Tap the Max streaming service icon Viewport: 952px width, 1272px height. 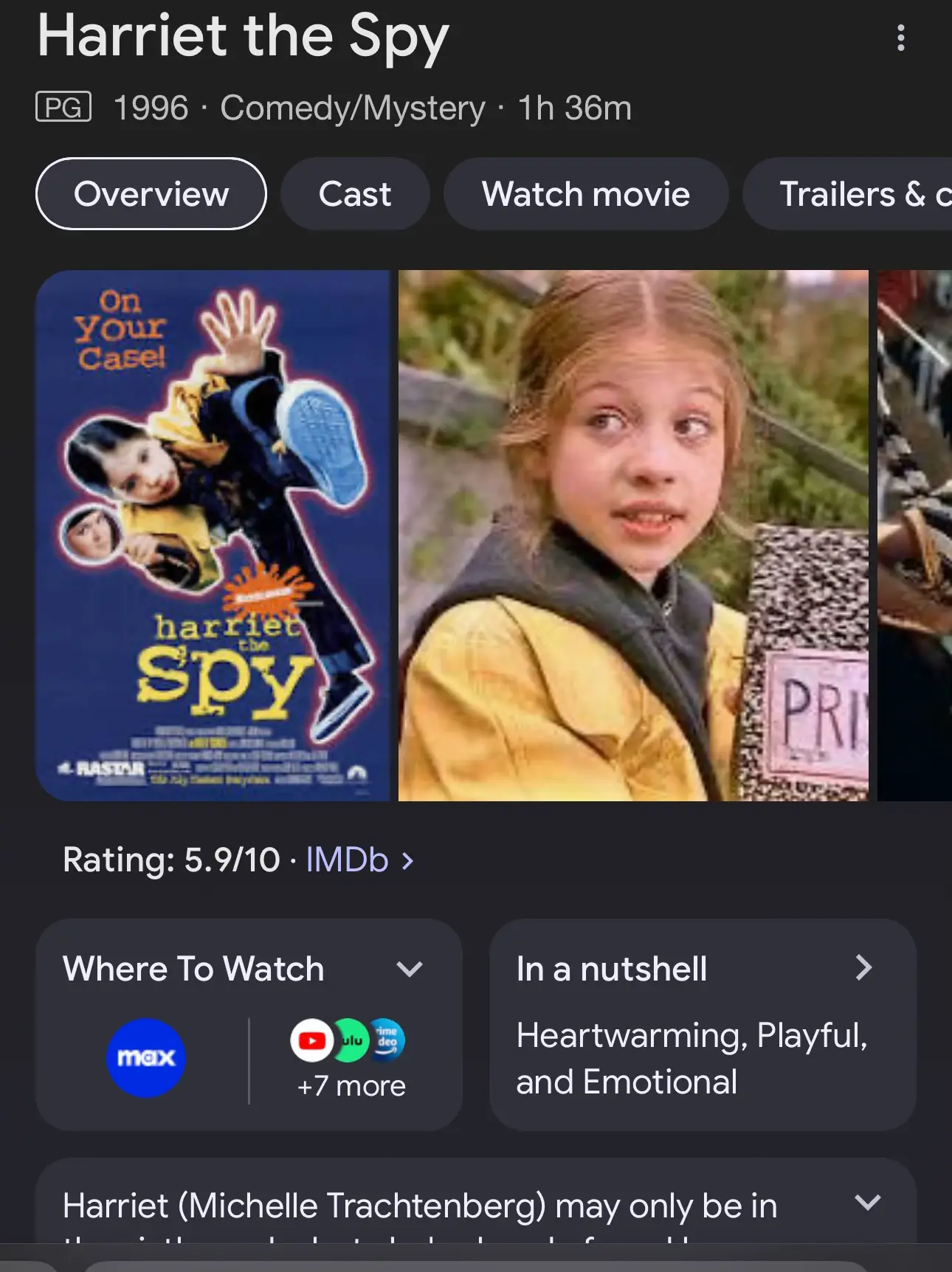click(x=146, y=1057)
